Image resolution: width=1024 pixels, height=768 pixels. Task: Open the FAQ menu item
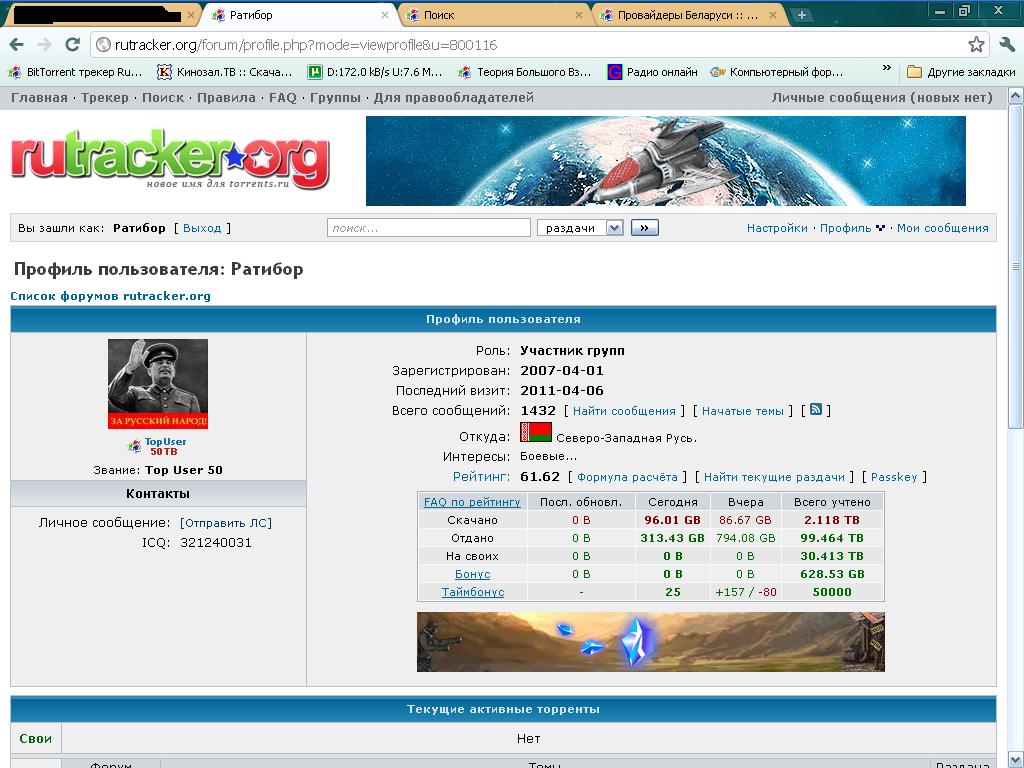[283, 98]
